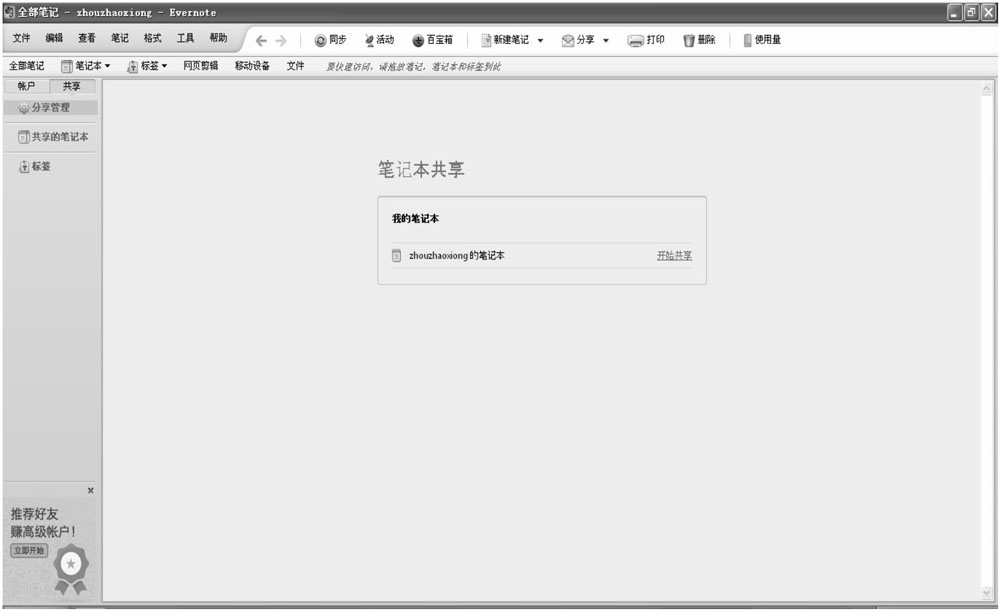
Task: Open the 格式 menu
Action: pos(152,38)
